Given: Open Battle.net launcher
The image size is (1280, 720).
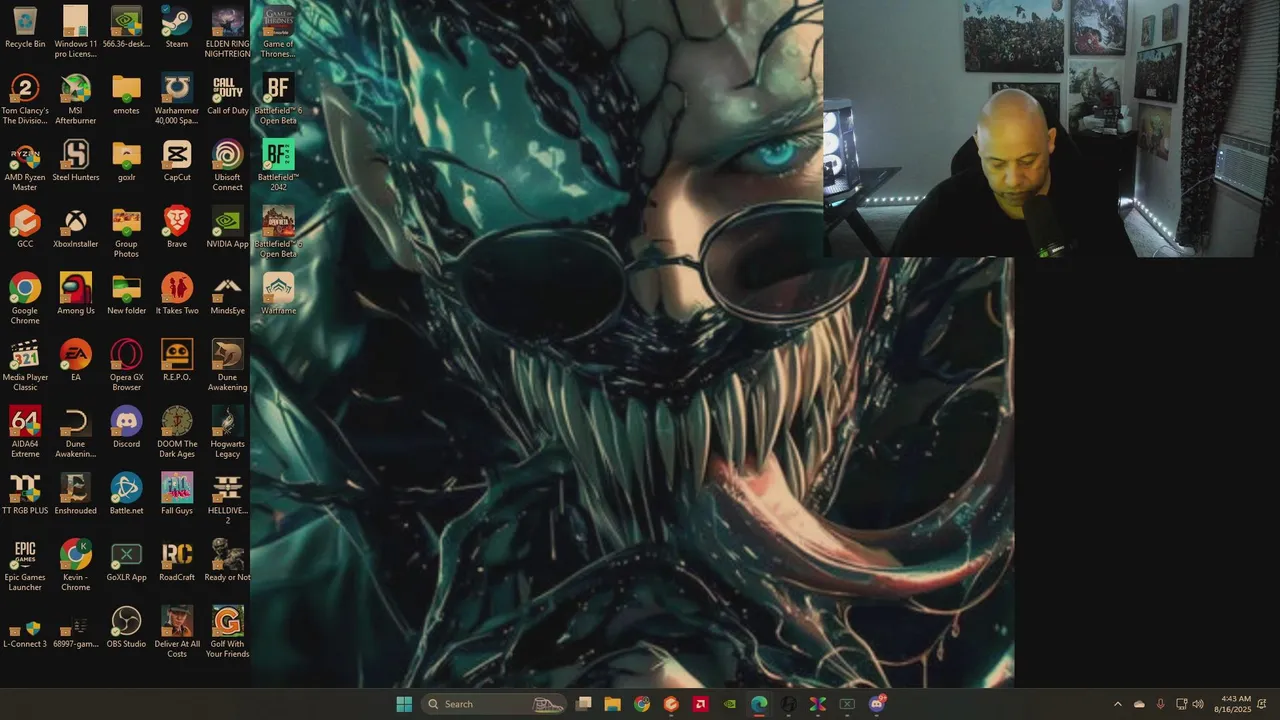Looking at the screenshot, I should click(x=126, y=495).
